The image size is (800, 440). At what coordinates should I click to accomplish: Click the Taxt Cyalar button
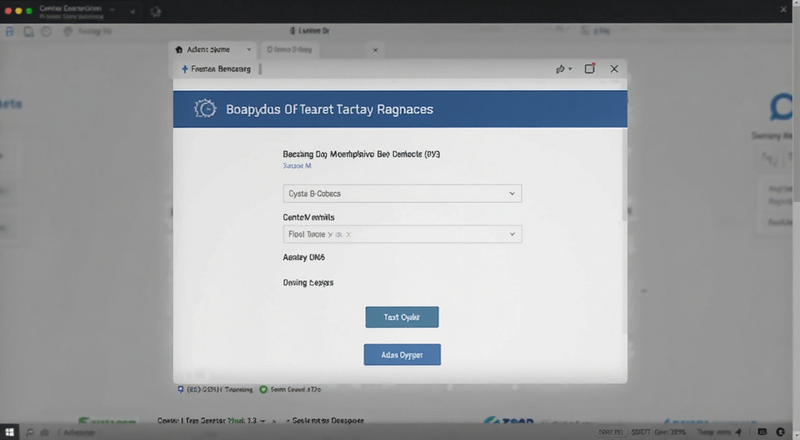pos(402,317)
